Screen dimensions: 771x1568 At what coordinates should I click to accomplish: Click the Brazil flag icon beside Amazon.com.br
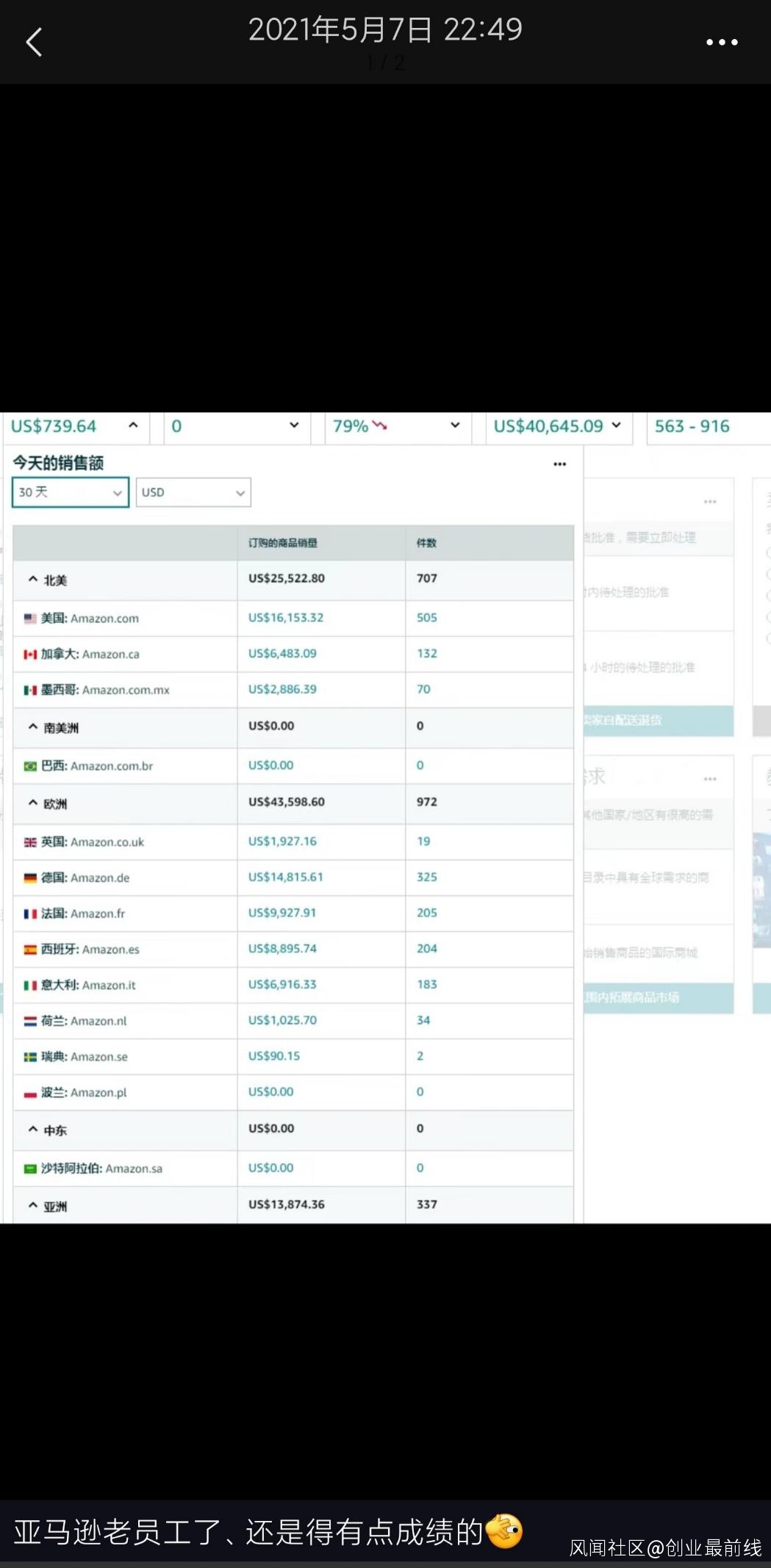tap(30, 766)
